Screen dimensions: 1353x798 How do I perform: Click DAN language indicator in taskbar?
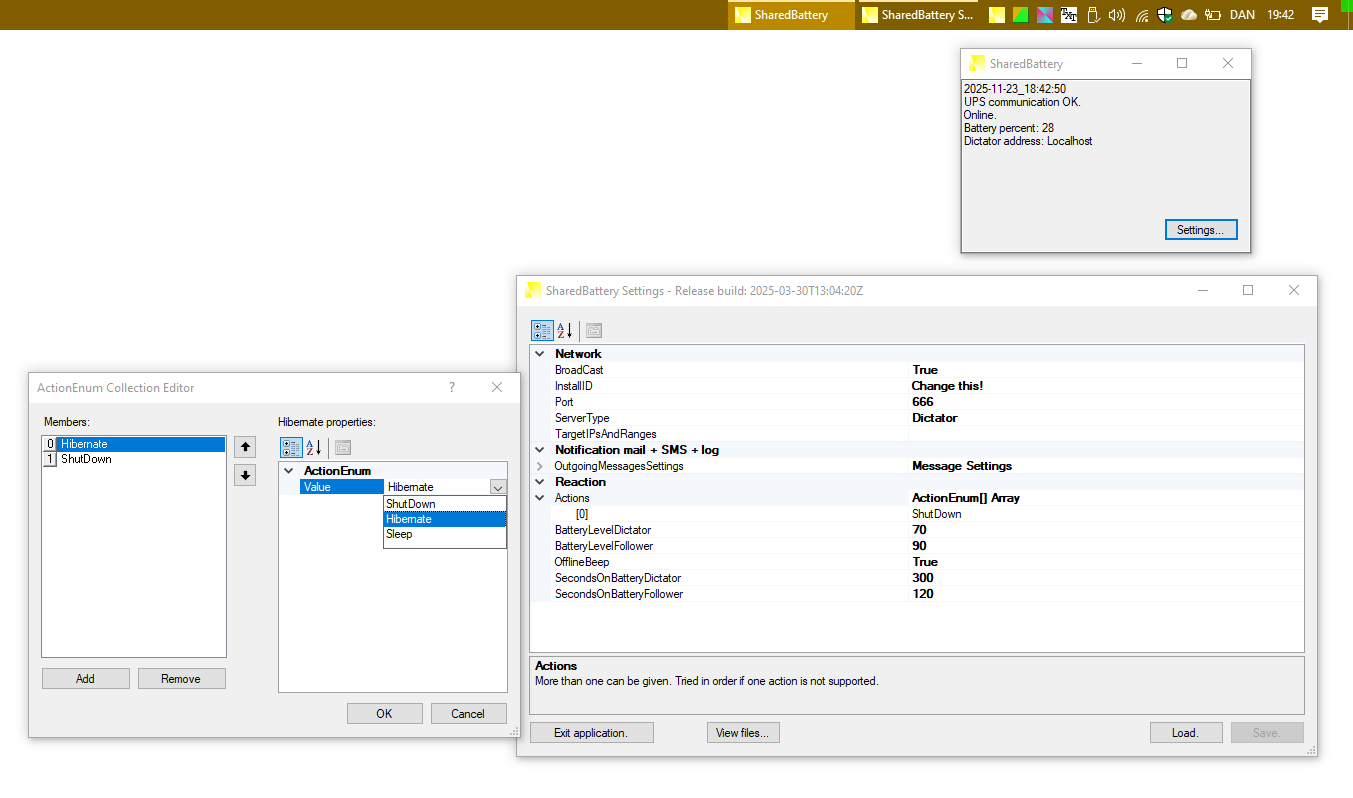point(1243,15)
